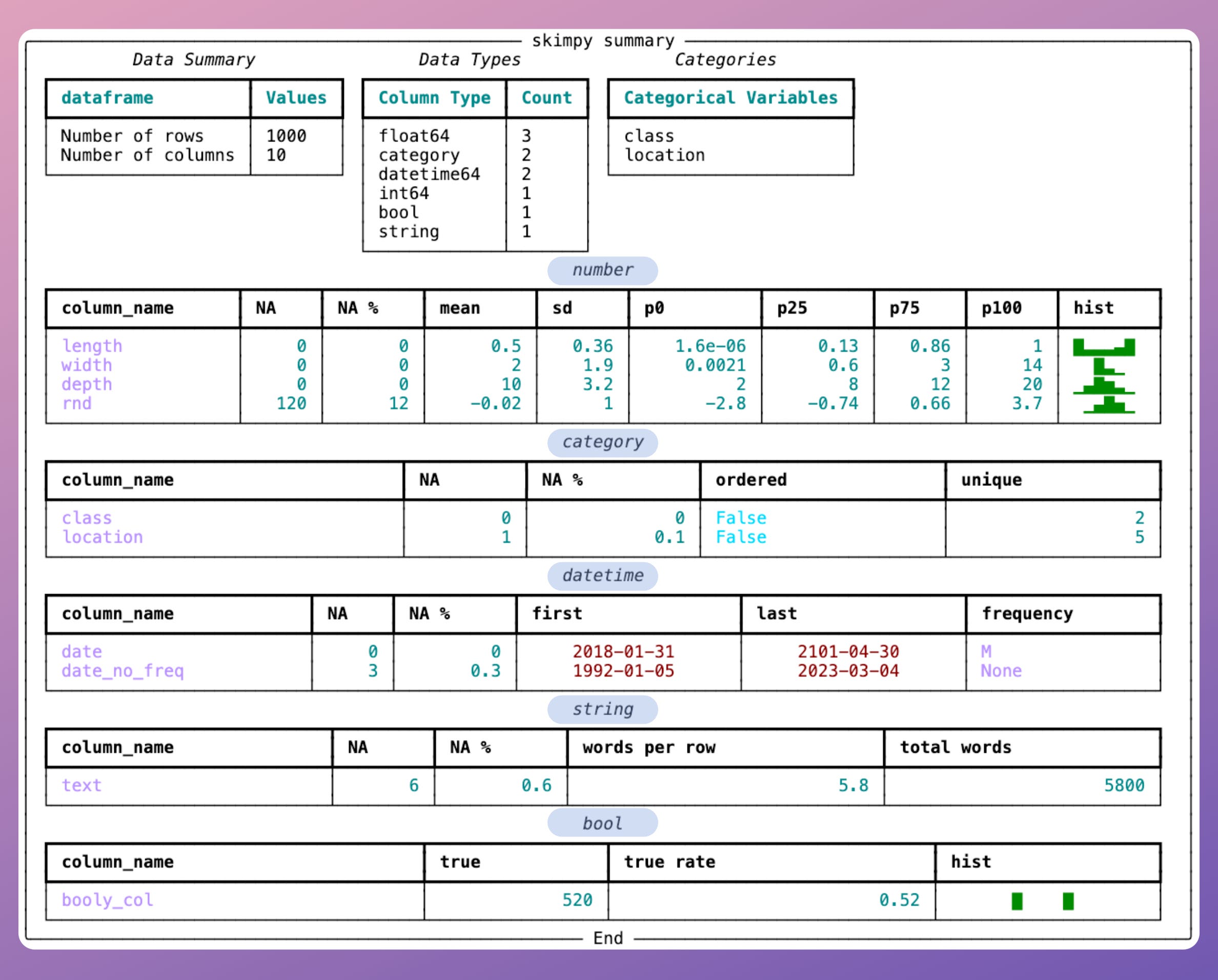The image size is (1218, 980).
Task: Select the bool section pill label
Action: click(602, 824)
